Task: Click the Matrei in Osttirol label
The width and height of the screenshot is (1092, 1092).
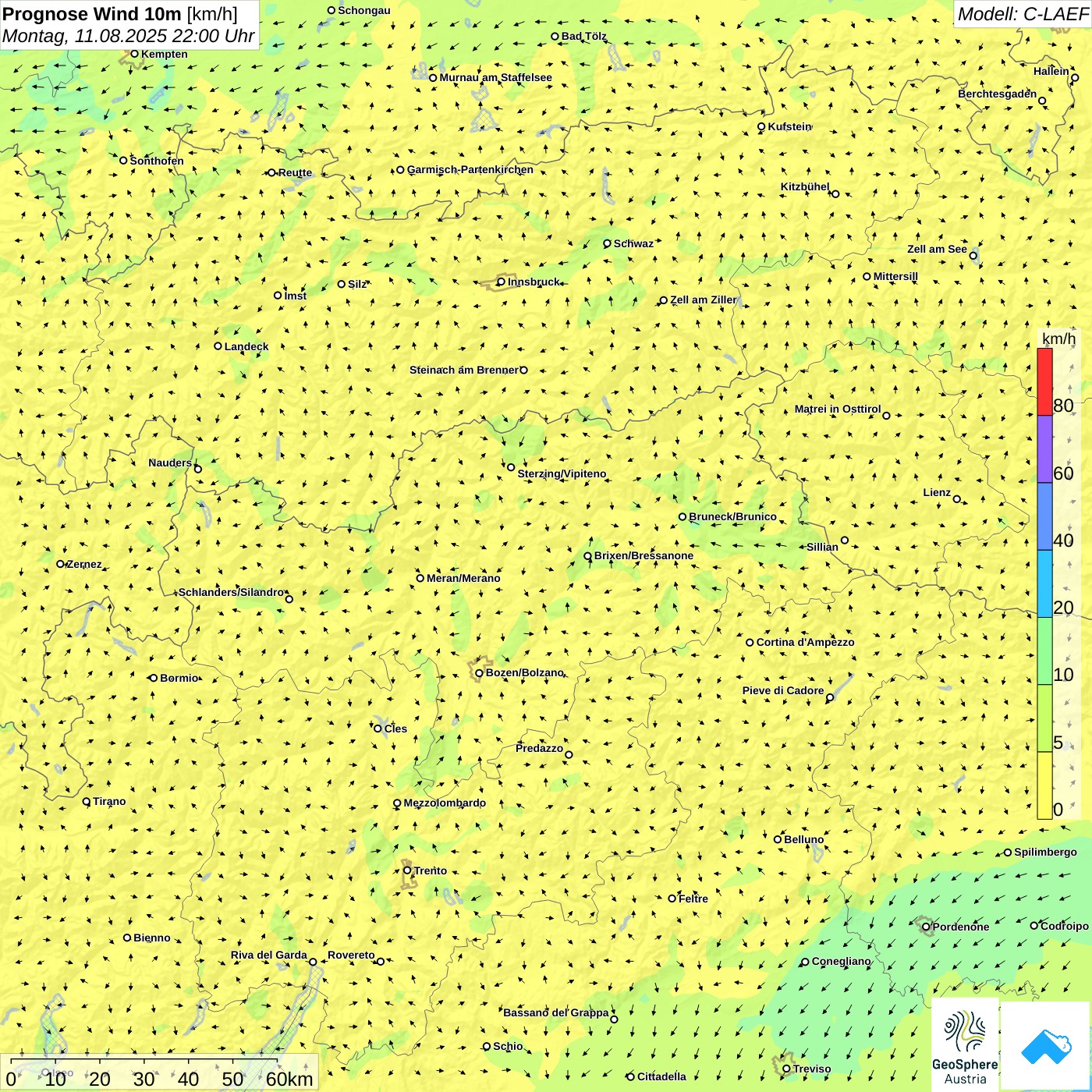Action: pyautogui.click(x=838, y=409)
